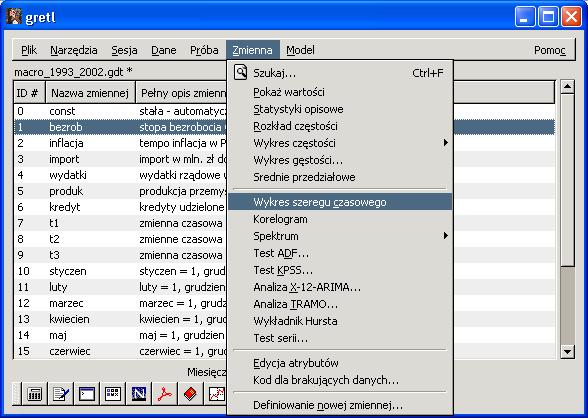Select the import variable row
The height and width of the screenshot is (418, 588).
pos(120,159)
